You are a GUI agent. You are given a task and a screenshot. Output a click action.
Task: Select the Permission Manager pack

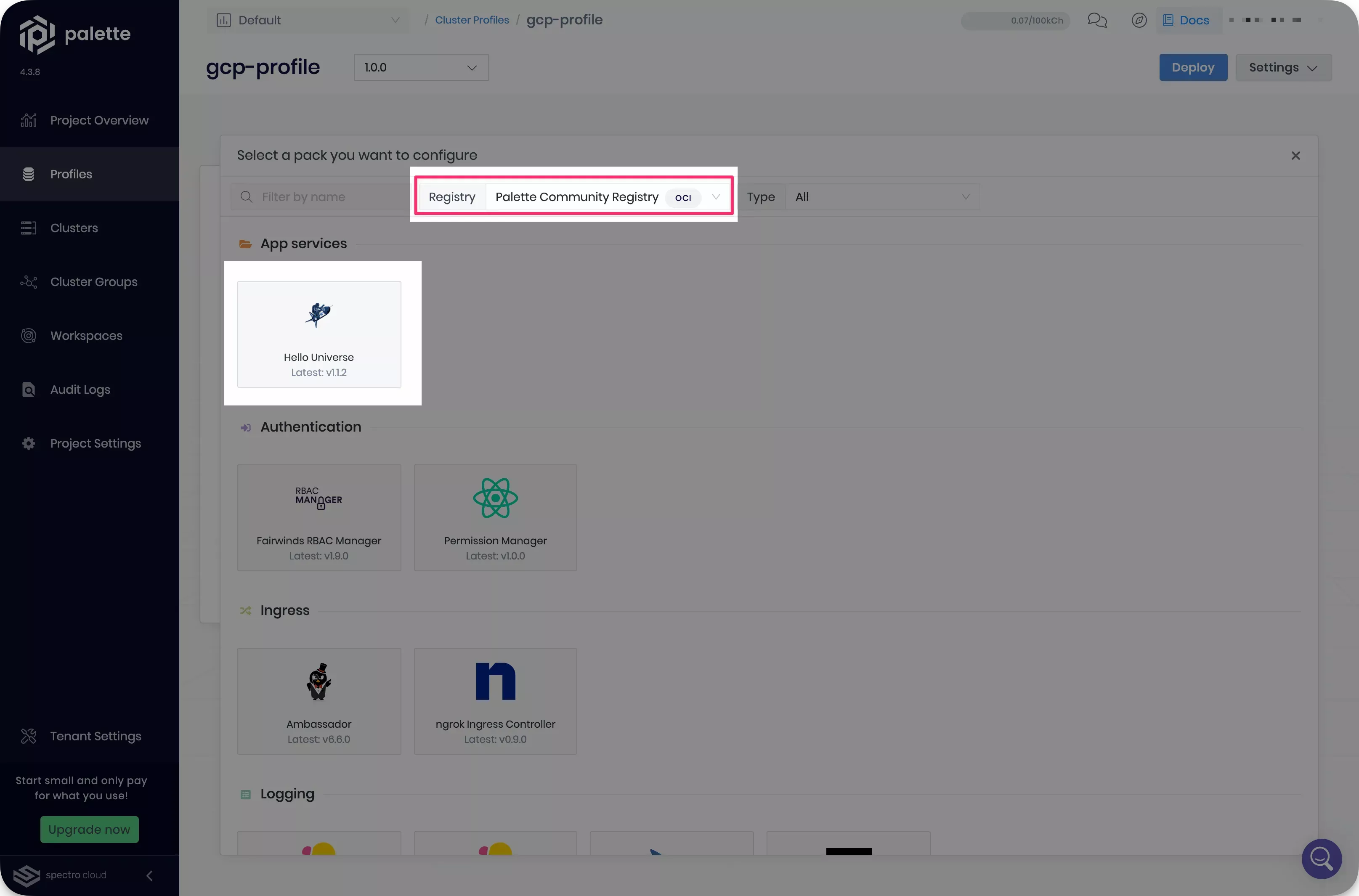(496, 518)
